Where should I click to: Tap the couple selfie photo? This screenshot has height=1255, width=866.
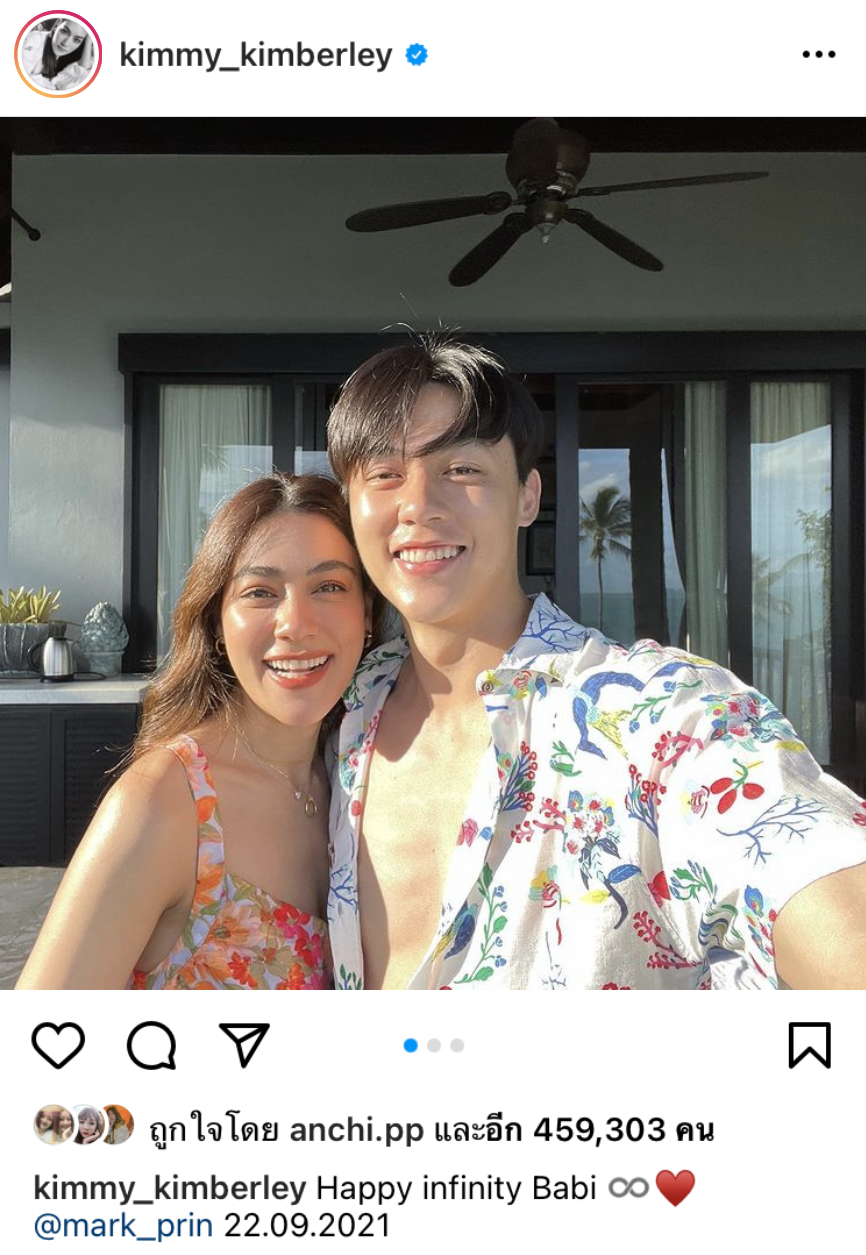433,554
